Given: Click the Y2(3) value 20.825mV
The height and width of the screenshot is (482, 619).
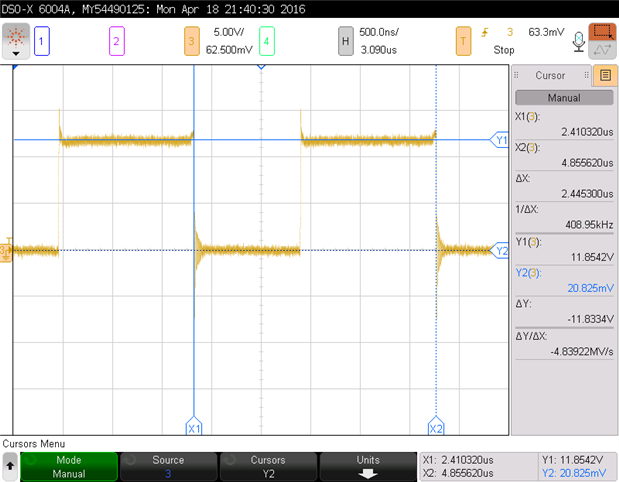Looking at the screenshot, I should point(591,288).
